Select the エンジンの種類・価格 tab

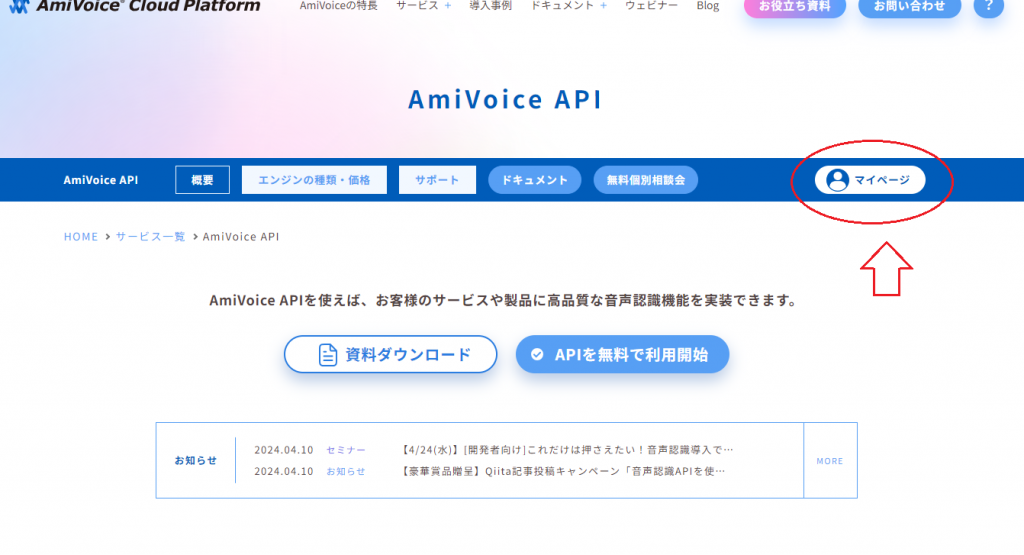pyautogui.click(x=314, y=180)
